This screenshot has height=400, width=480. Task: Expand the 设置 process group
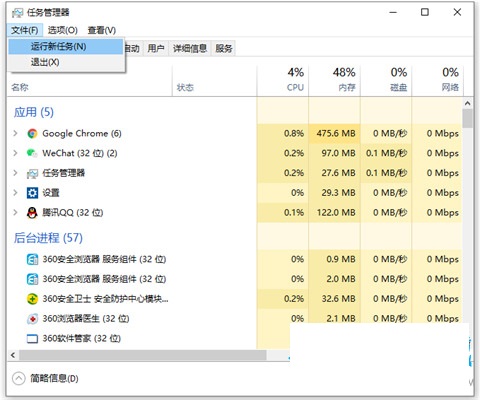(x=15, y=192)
